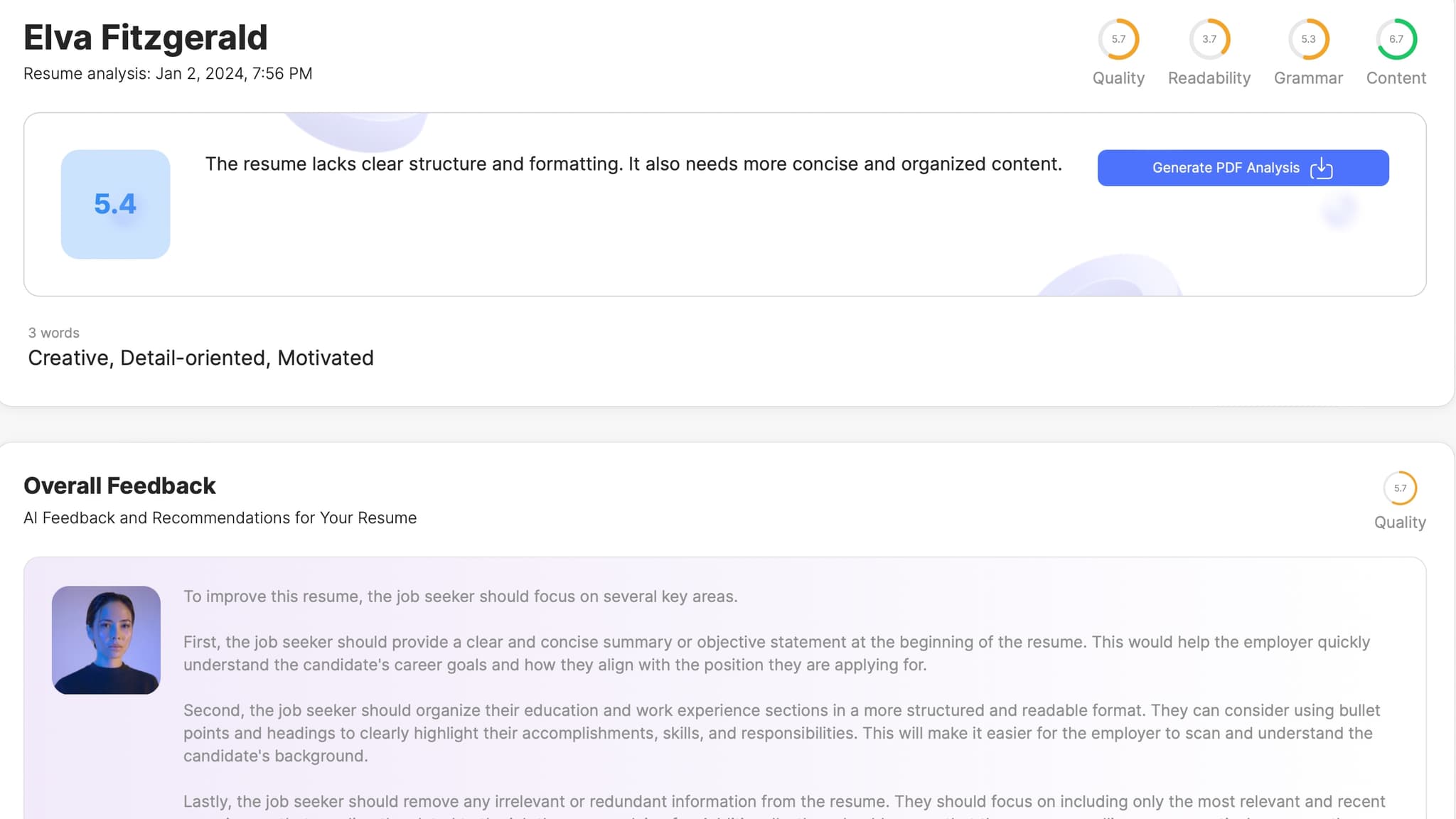
Task: Select the Grammar label in the header
Action: coord(1308,78)
